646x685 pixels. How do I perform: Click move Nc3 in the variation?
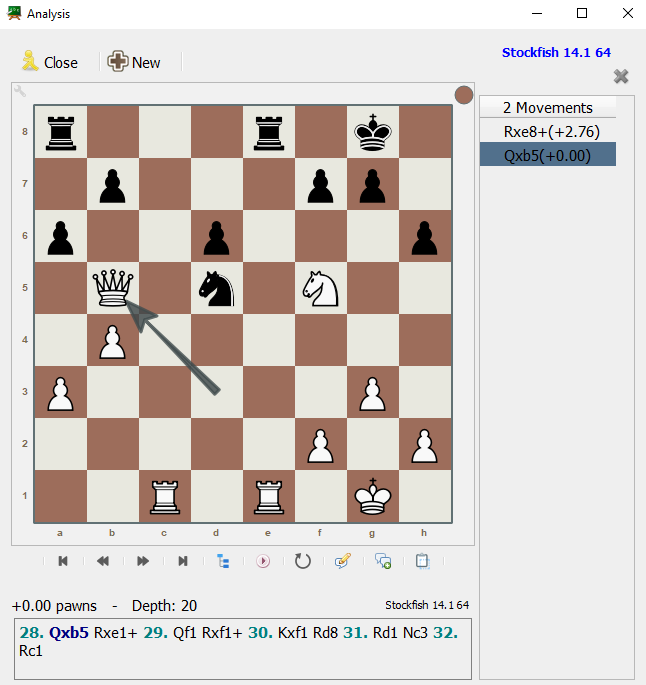pyautogui.click(x=415, y=633)
